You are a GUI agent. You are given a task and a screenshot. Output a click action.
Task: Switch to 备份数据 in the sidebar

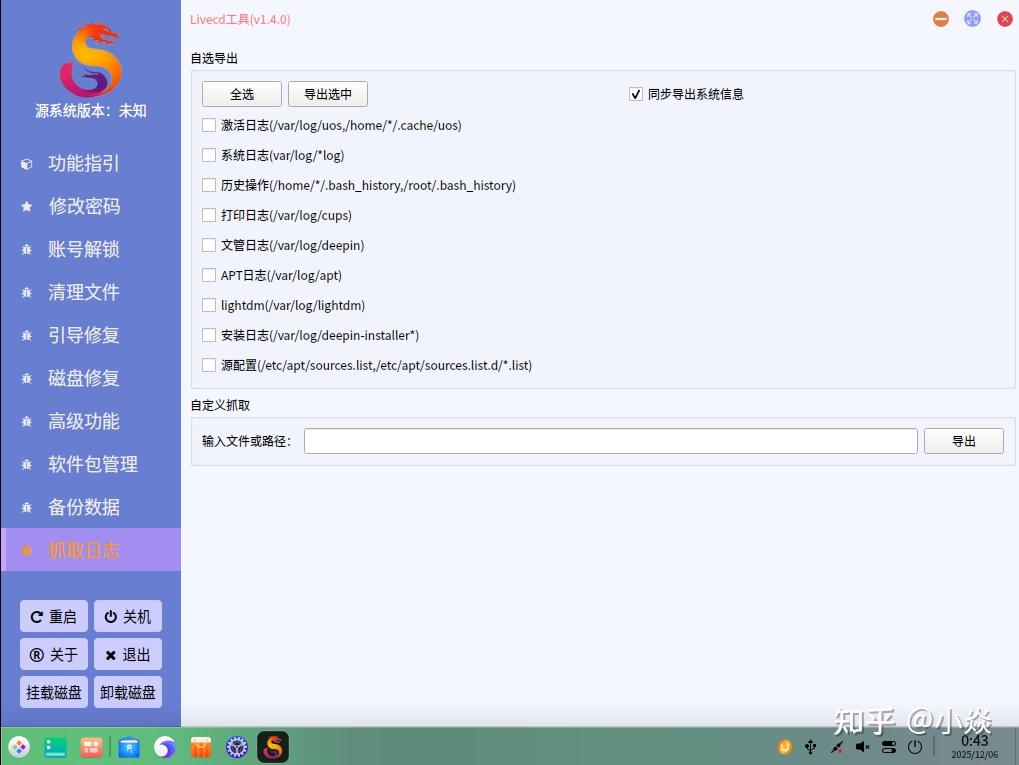pyautogui.click(x=83, y=507)
